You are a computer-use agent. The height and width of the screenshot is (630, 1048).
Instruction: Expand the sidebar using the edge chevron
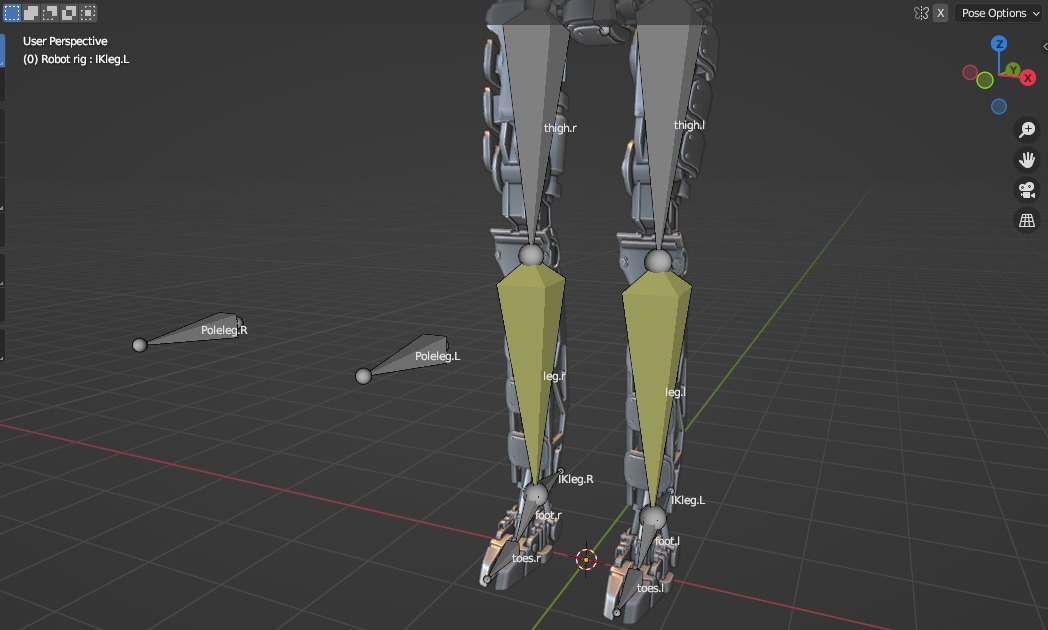[x=1045, y=46]
